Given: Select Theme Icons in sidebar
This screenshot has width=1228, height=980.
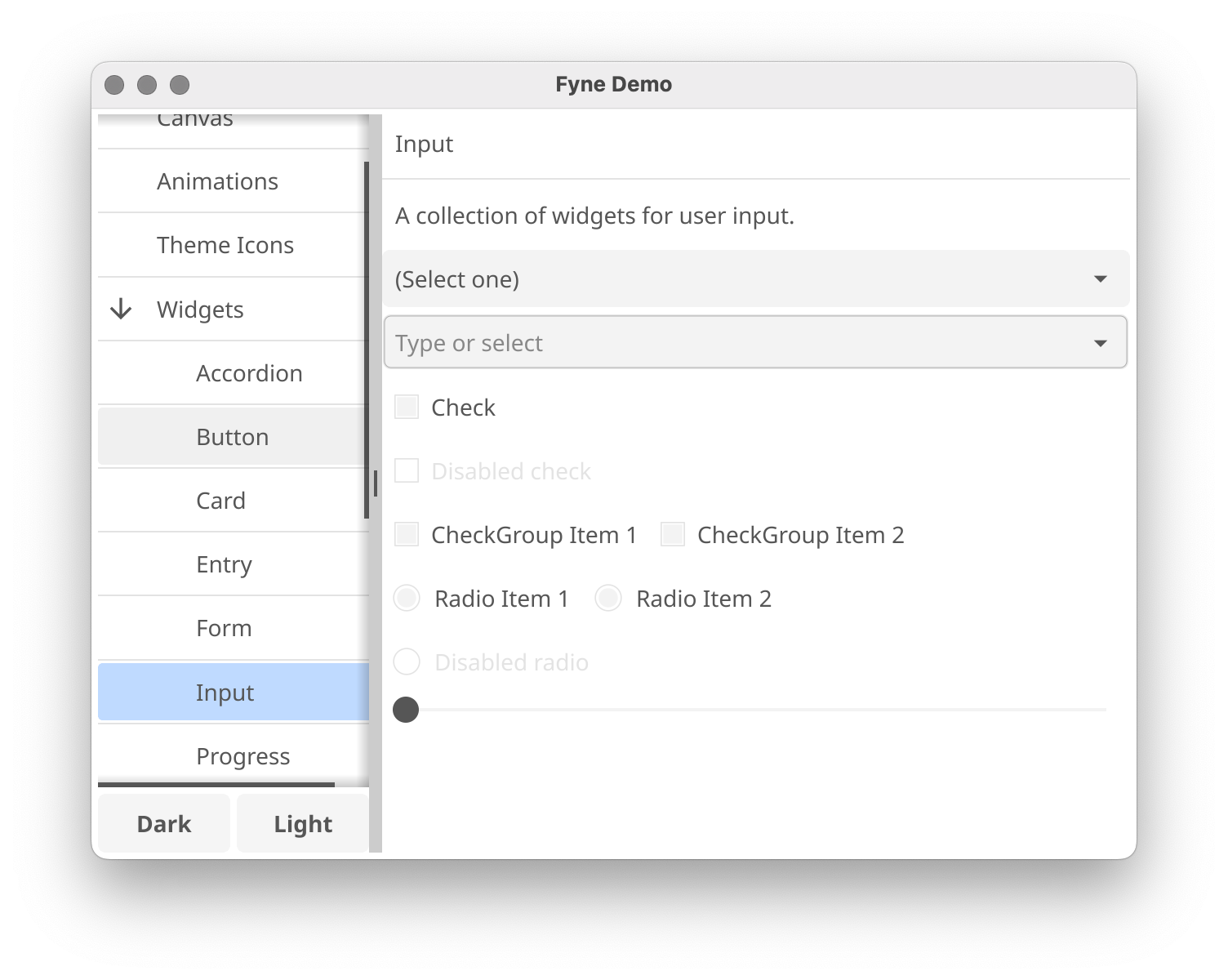Looking at the screenshot, I should pyautogui.click(x=234, y=245).
